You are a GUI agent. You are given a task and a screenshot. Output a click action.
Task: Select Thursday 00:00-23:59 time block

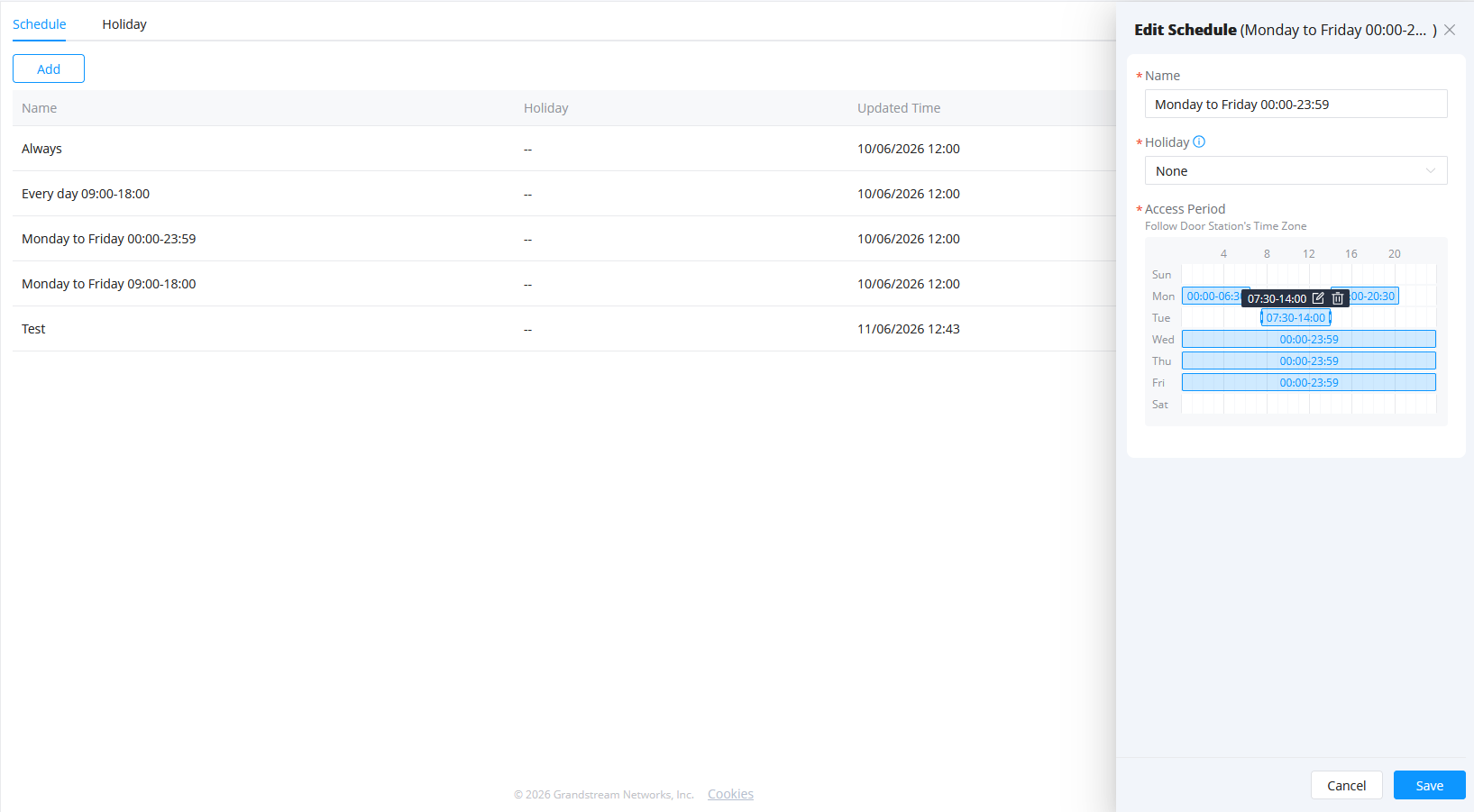pos(1309,360)
